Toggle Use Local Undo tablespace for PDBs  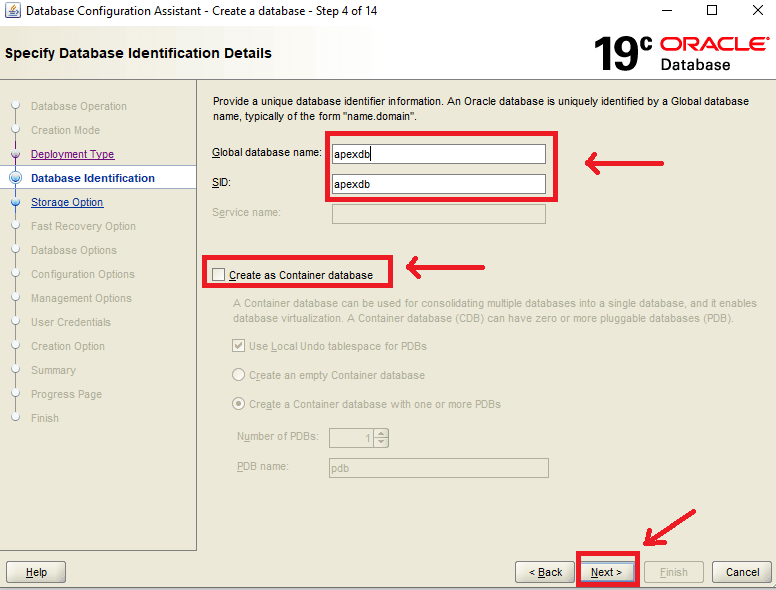(x=239, y=346)
